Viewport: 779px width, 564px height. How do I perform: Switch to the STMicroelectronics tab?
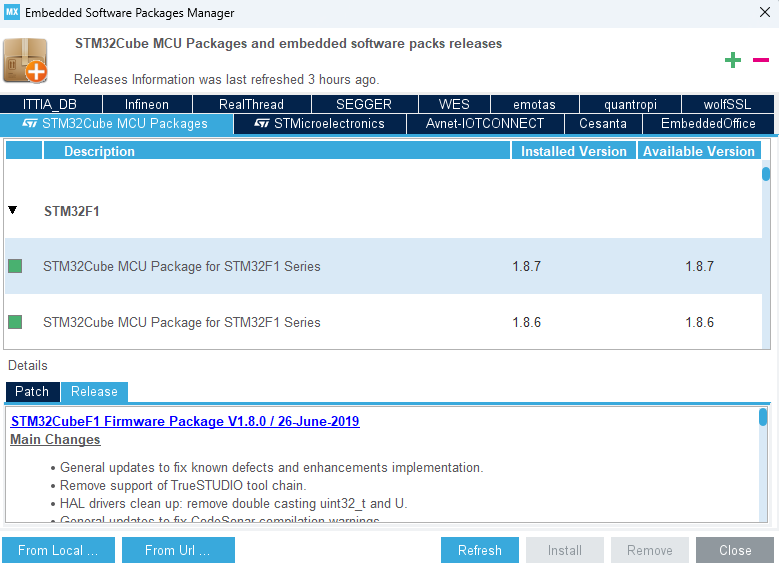pyautogui.click(x=319, y=124)
